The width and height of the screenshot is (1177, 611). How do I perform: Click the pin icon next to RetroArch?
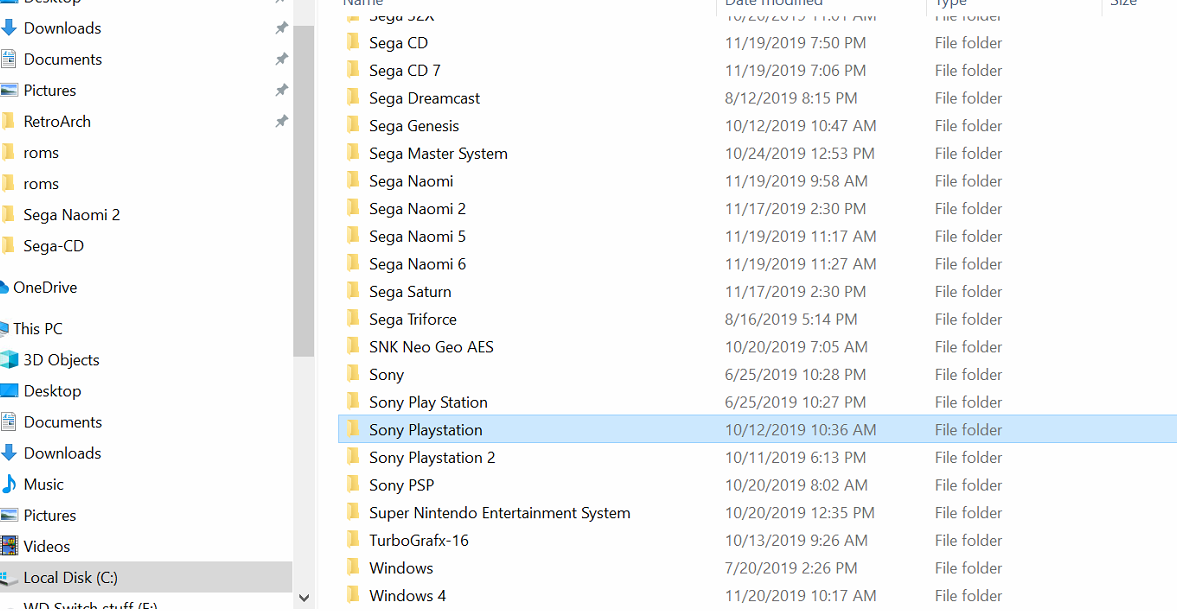click(281, 121)
